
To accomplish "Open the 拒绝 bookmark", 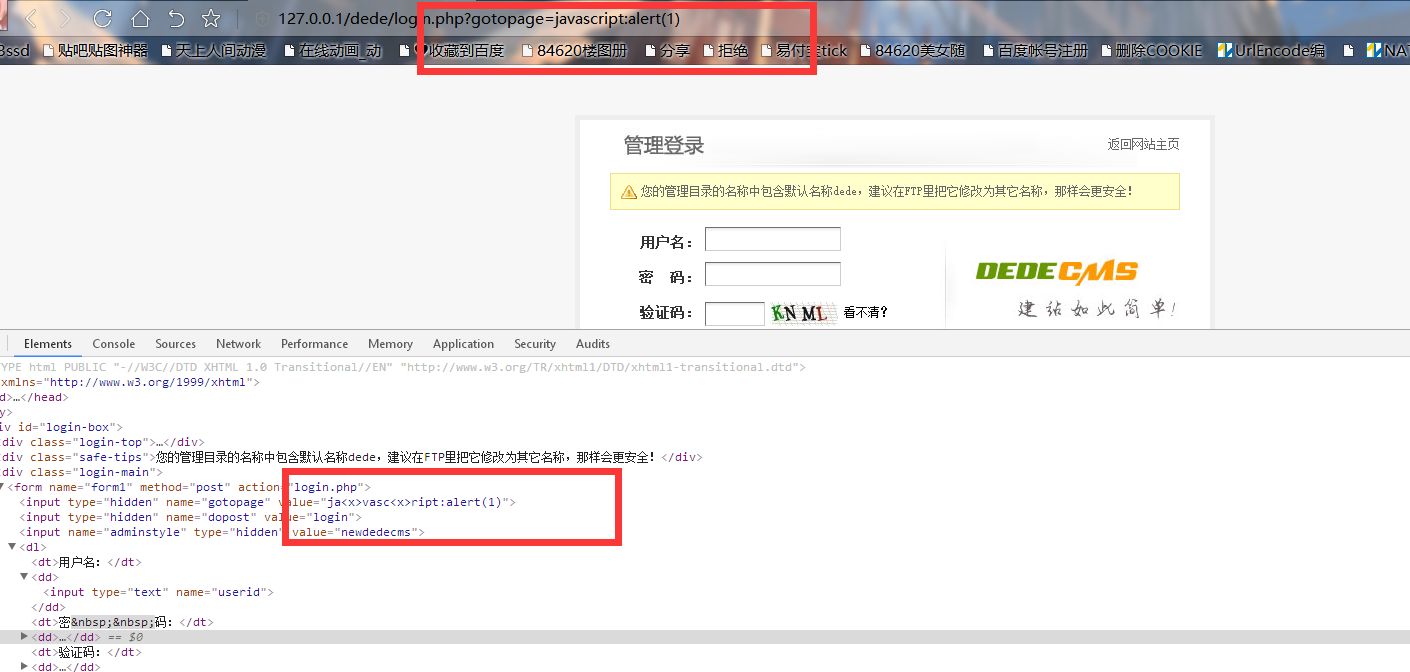I will [x=725, y=50].
